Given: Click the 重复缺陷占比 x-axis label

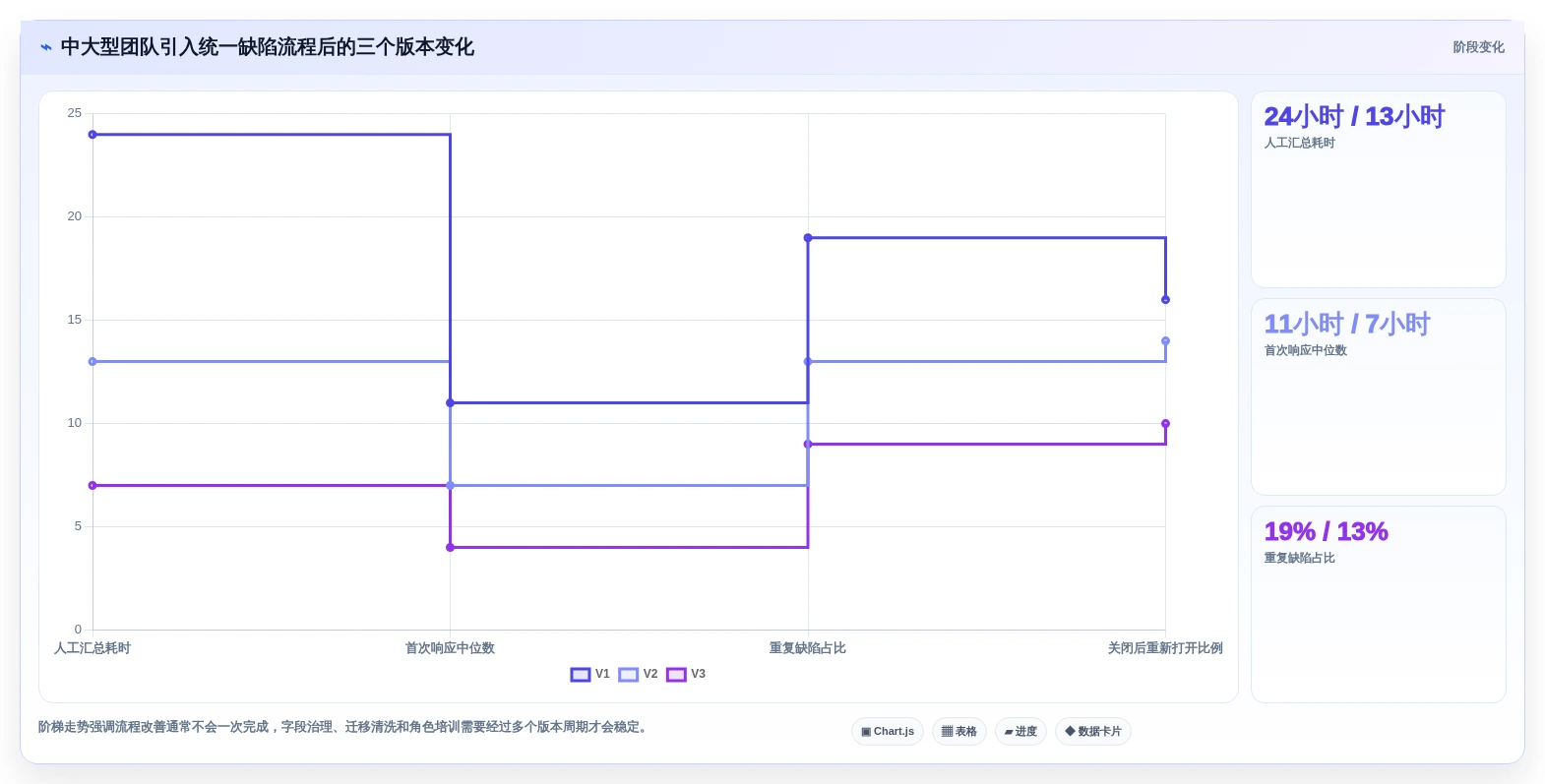Looking at the screenshot, I should point(808,648).
